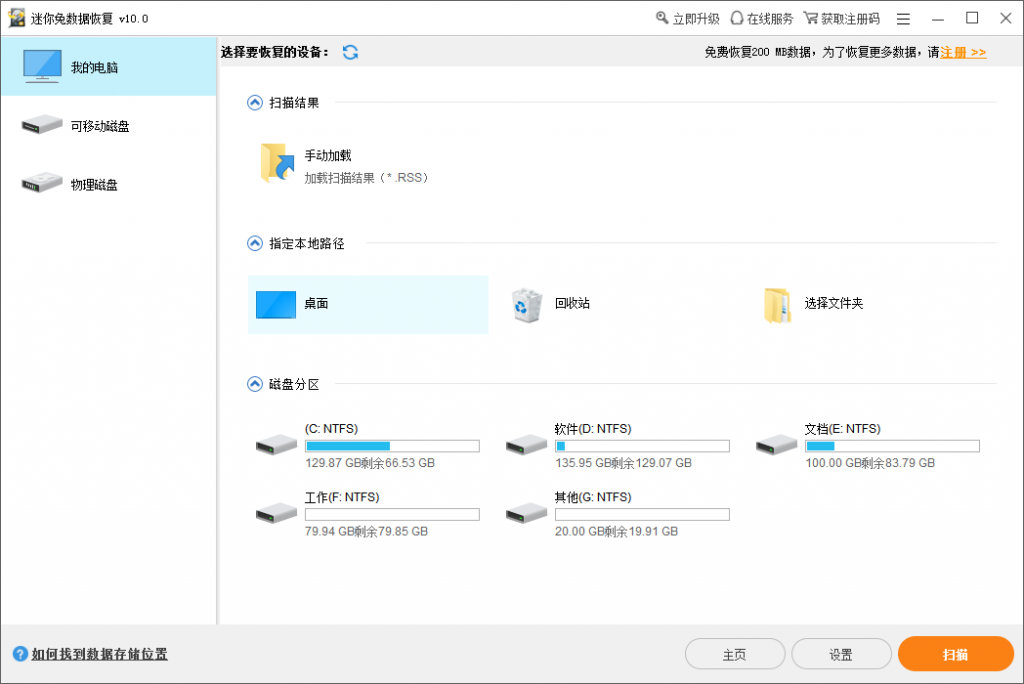Click the 其他(G: NTFS) label

593,497
